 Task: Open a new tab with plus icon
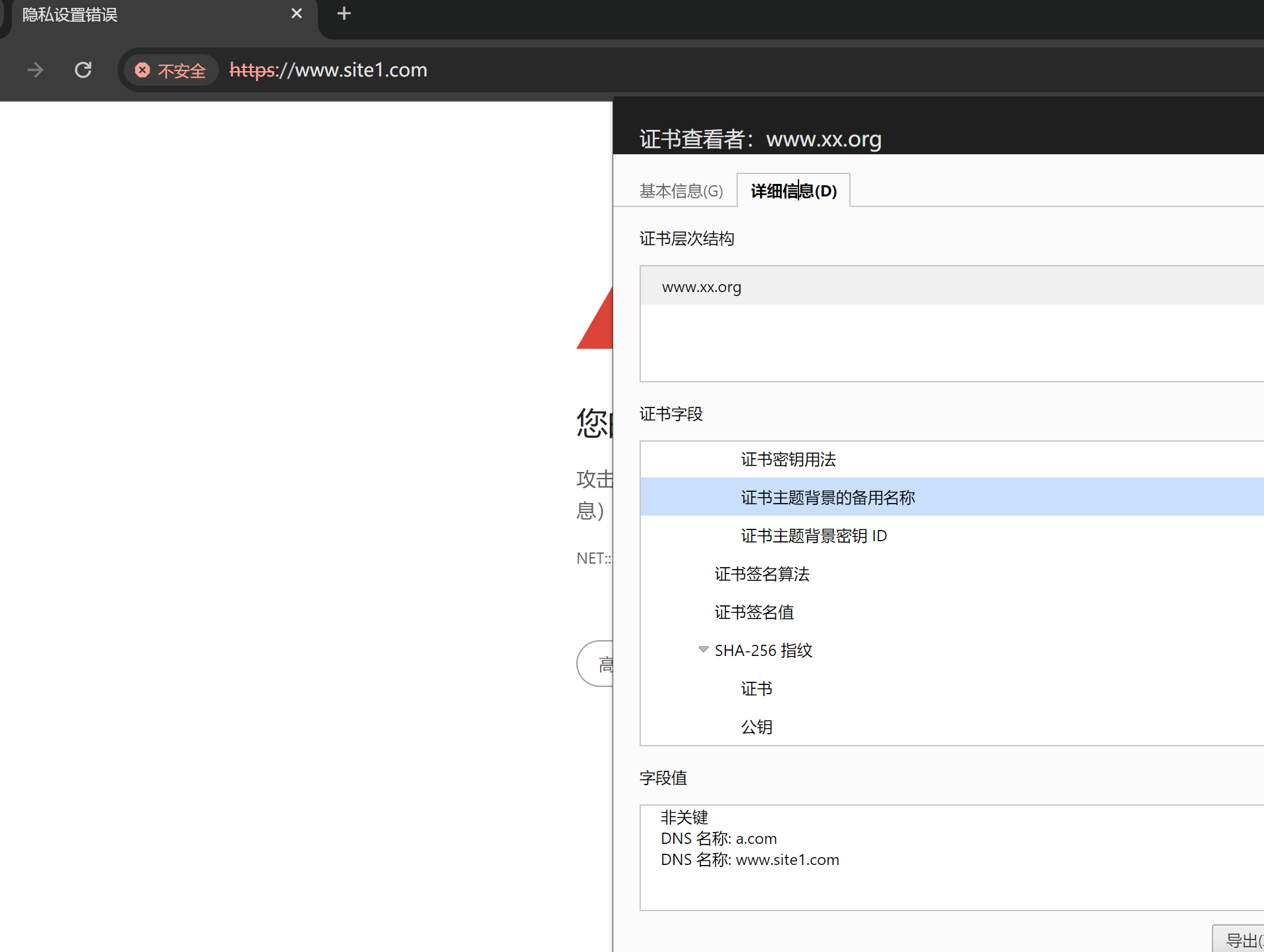pyautogui.click(x=344, y=14)
